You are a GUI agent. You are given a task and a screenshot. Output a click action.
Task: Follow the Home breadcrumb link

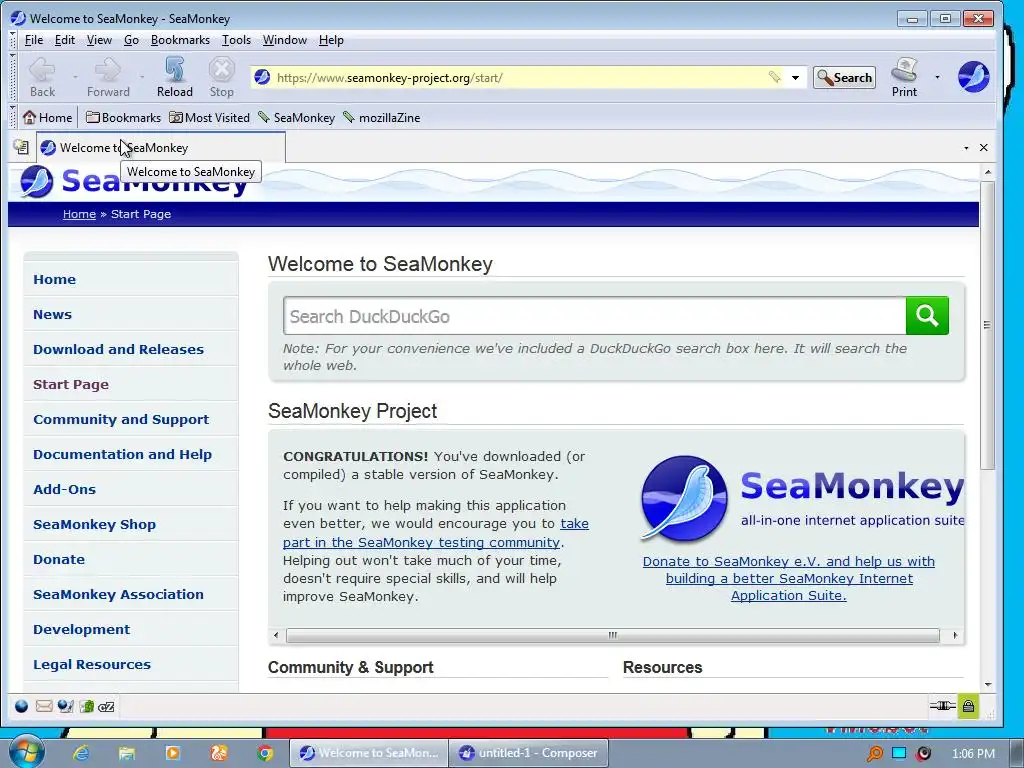(x=79, y=214)
